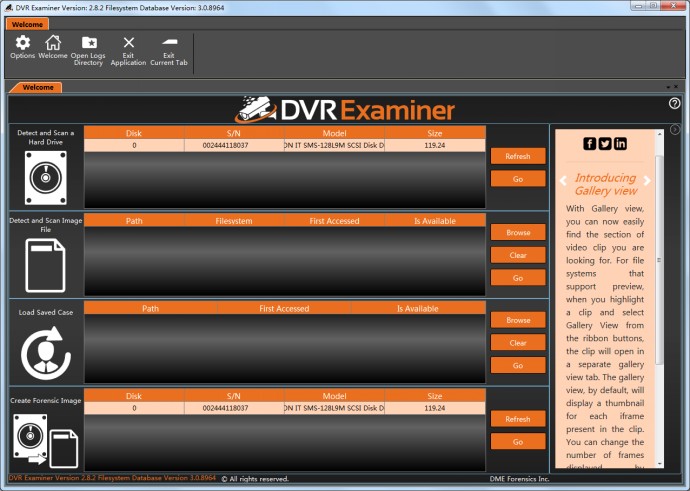Click Introducing Gallery view heading
The image size is (690, 491).
[606, 184]
